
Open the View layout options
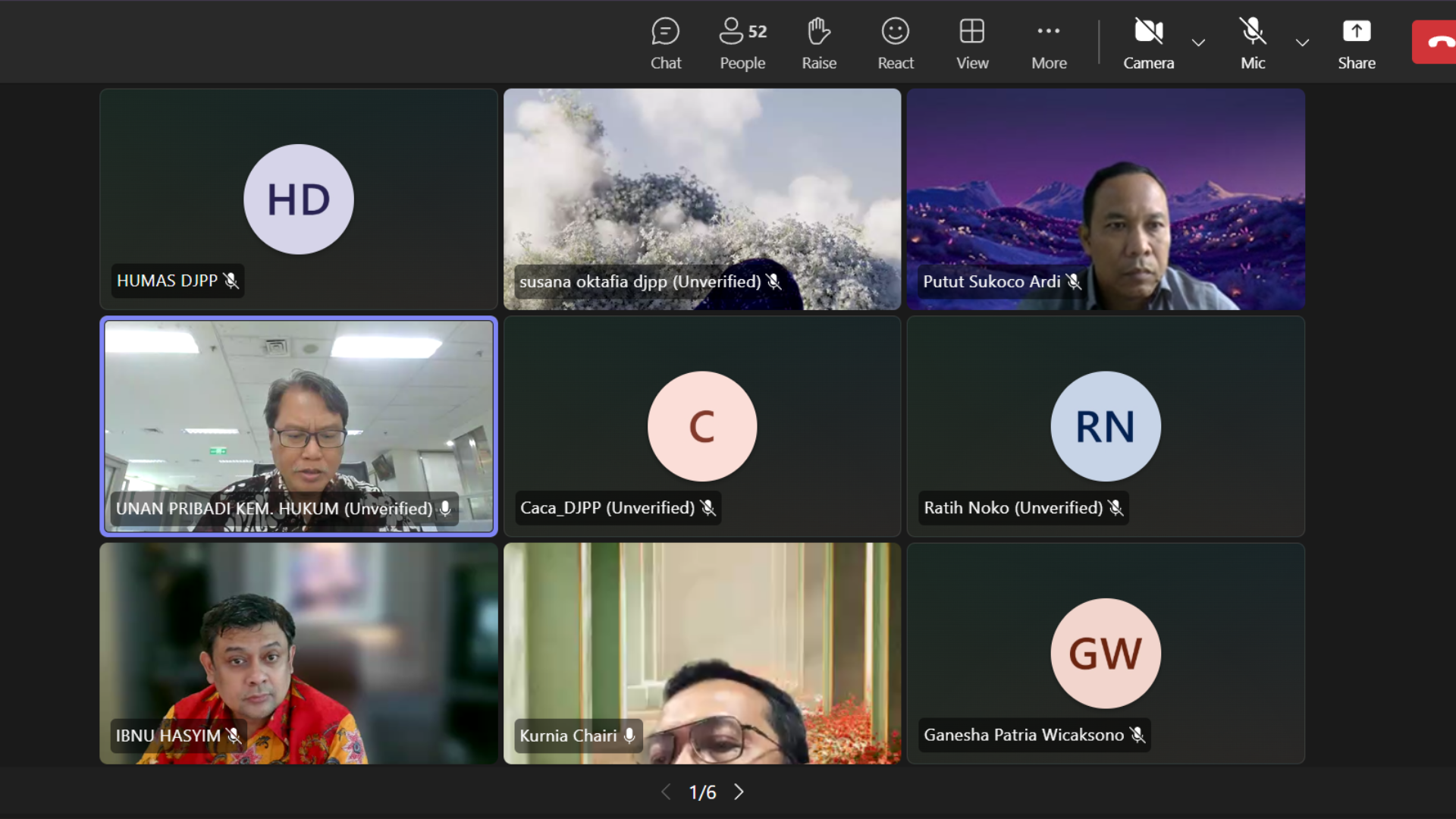[x=972, y=44]
